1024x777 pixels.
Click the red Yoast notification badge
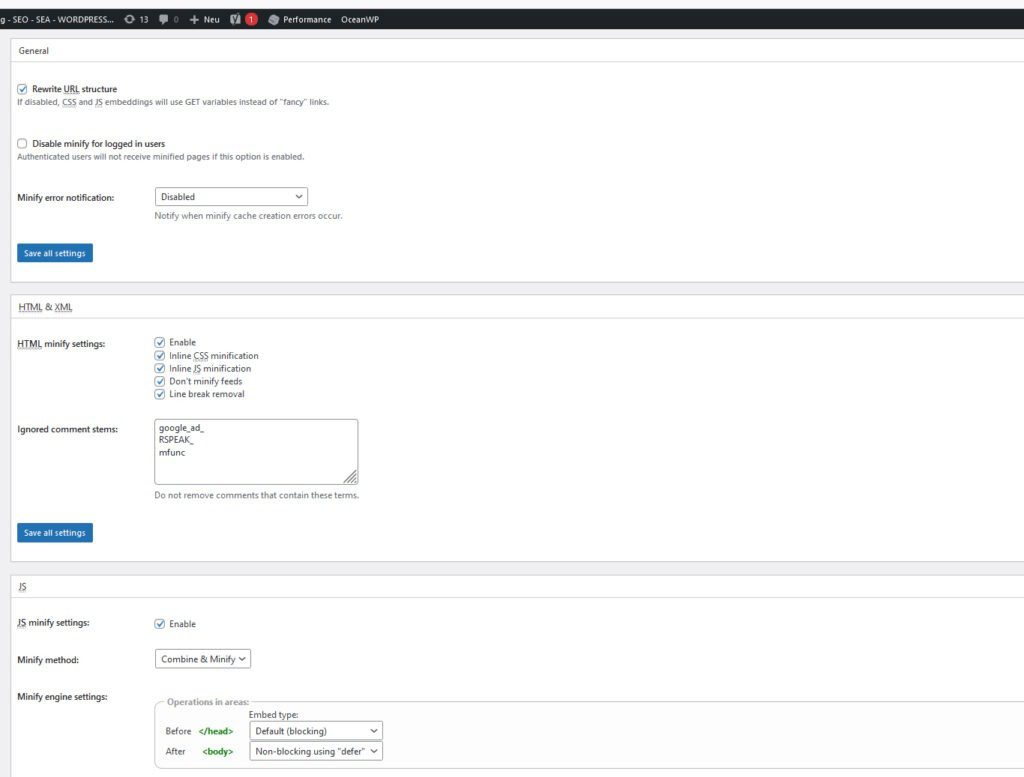251,20
